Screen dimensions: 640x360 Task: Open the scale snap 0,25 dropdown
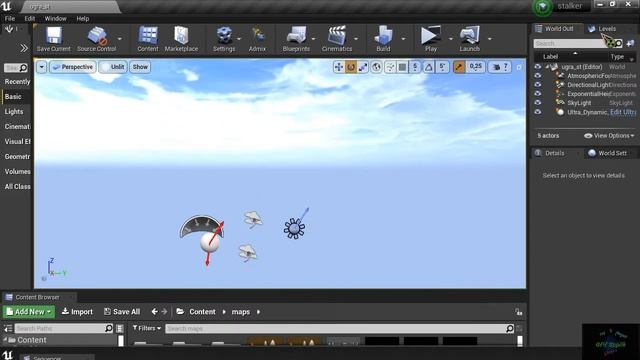[x=476, y=67]
